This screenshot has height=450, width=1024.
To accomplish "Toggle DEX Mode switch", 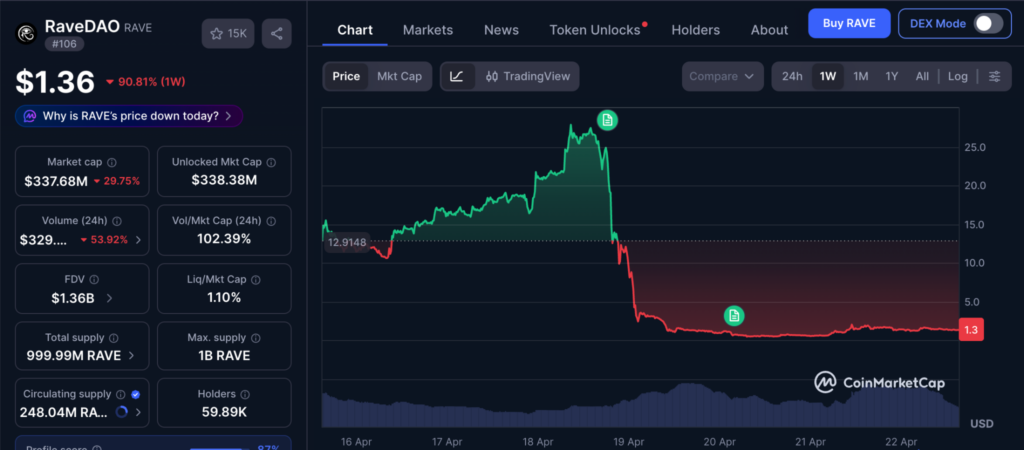I will point(988,23).
